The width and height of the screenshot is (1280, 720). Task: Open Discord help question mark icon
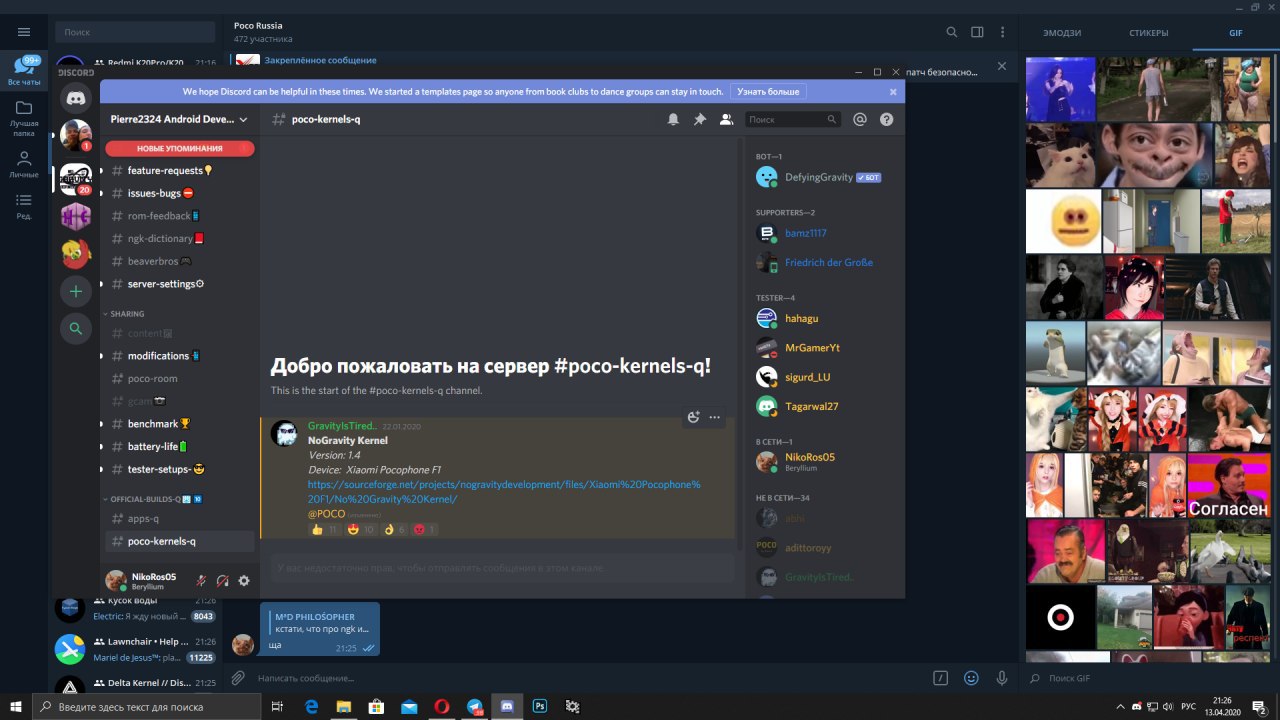click(886, 119)
